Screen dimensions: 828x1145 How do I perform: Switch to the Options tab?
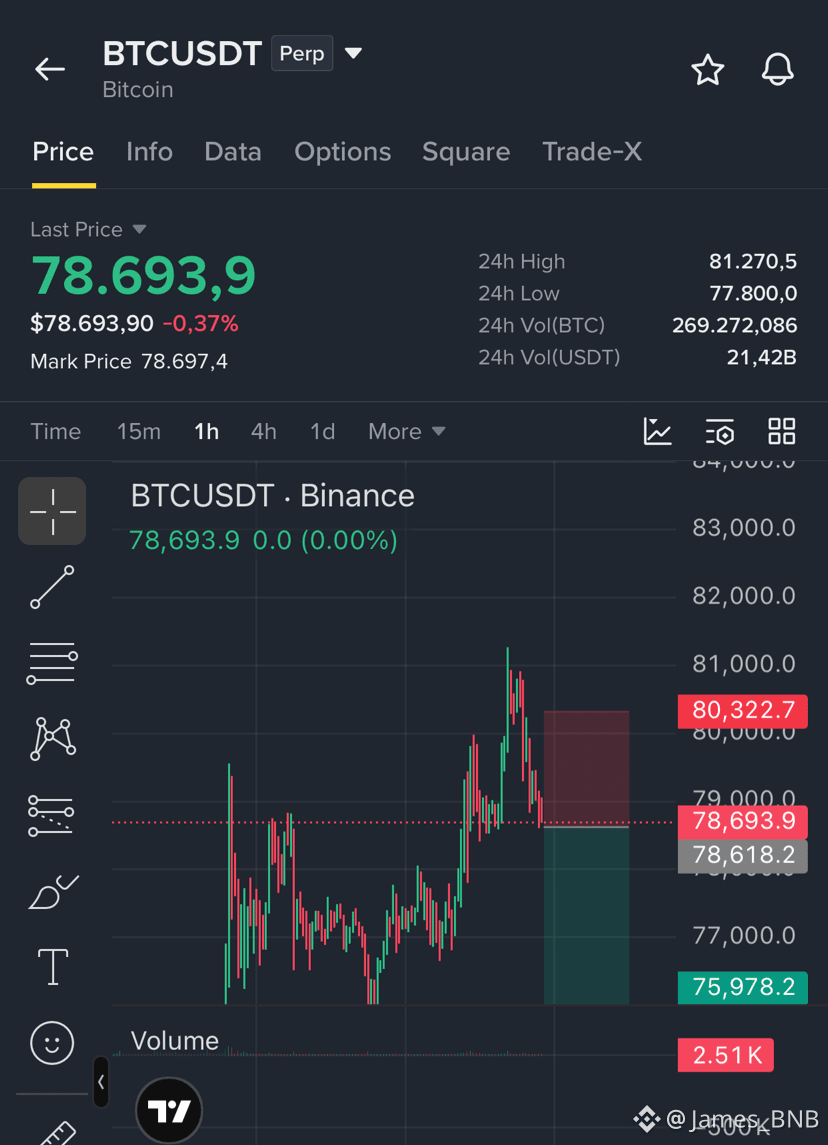[342, 151]
